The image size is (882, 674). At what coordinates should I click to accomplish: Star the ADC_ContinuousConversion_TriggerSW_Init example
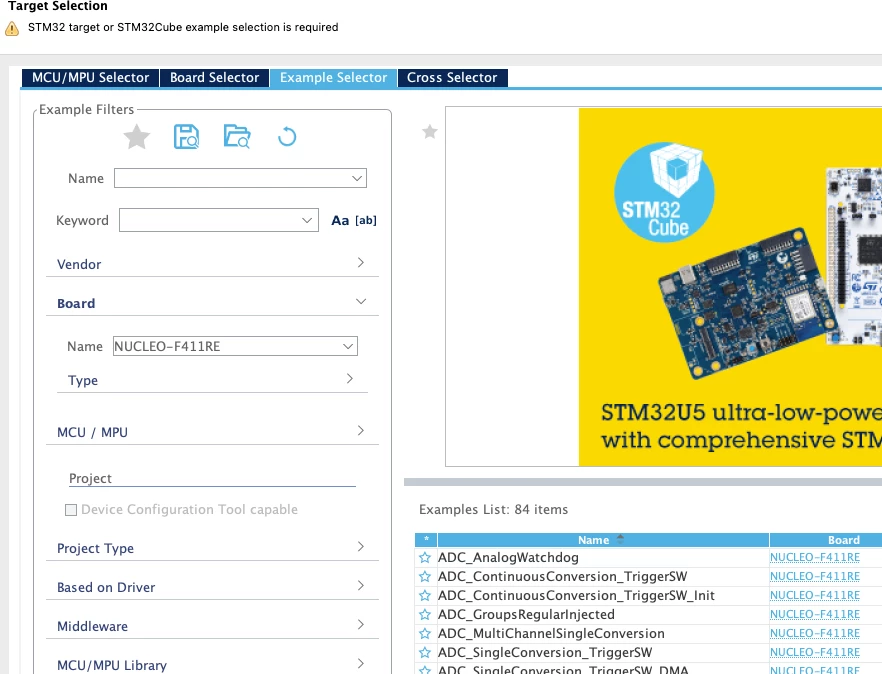[425, 595]
